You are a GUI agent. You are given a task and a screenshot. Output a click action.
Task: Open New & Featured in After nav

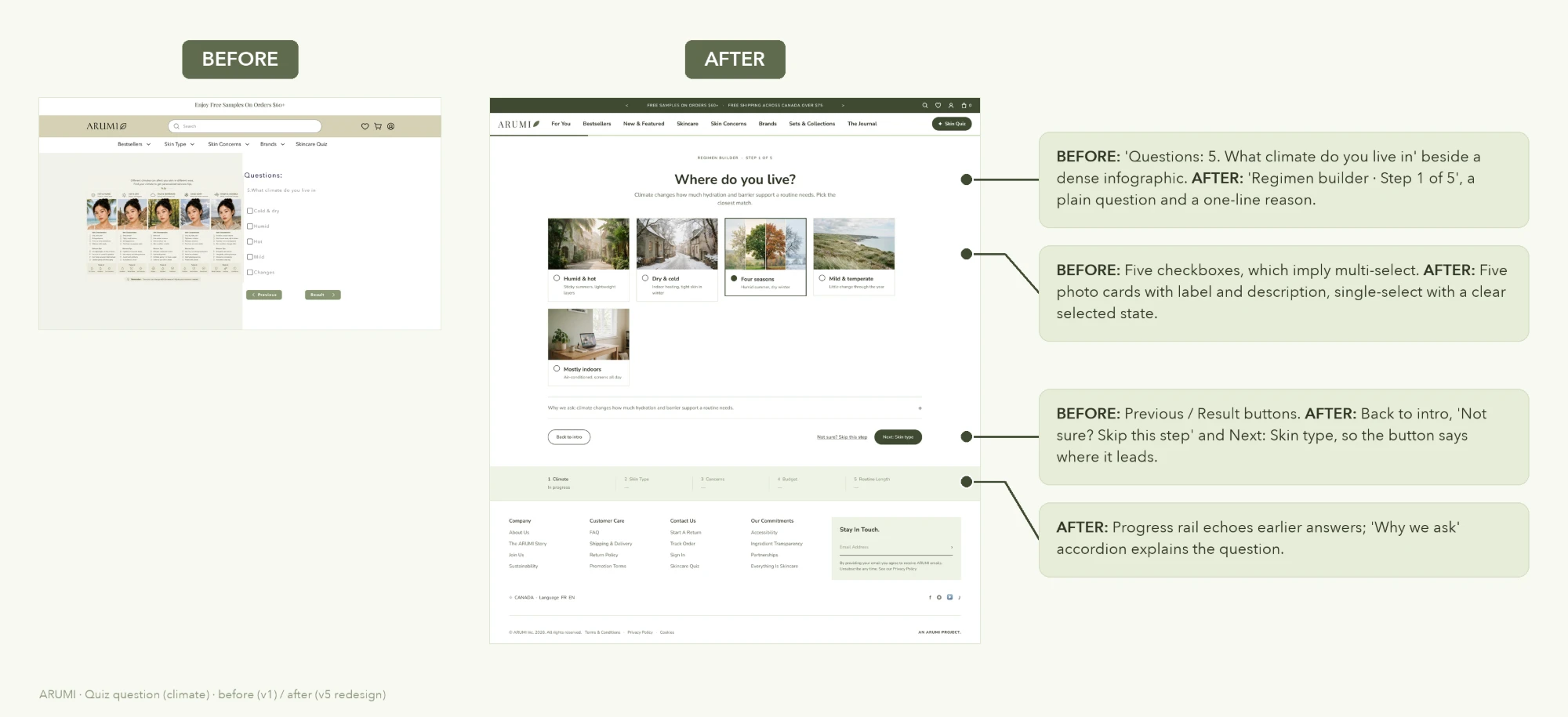[644, 124]
